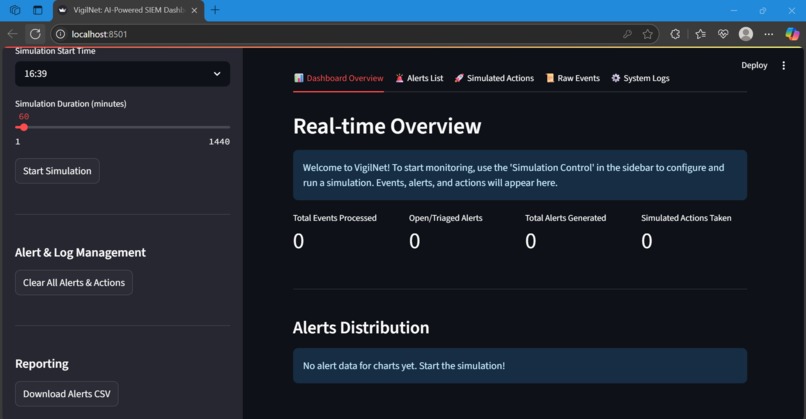Open the browser extensions icon

(675, 34)
